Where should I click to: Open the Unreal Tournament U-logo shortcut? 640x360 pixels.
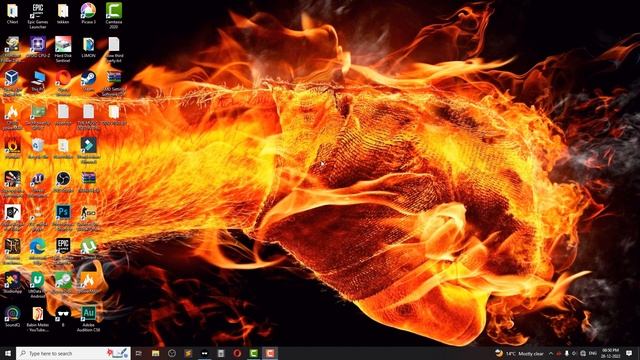38,184
